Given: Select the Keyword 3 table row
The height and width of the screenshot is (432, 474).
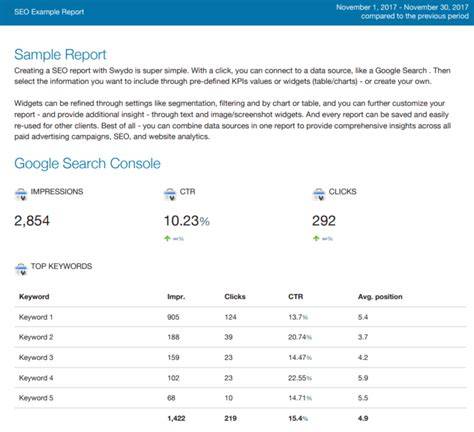Looking at the screenshot, I should 240,357.
